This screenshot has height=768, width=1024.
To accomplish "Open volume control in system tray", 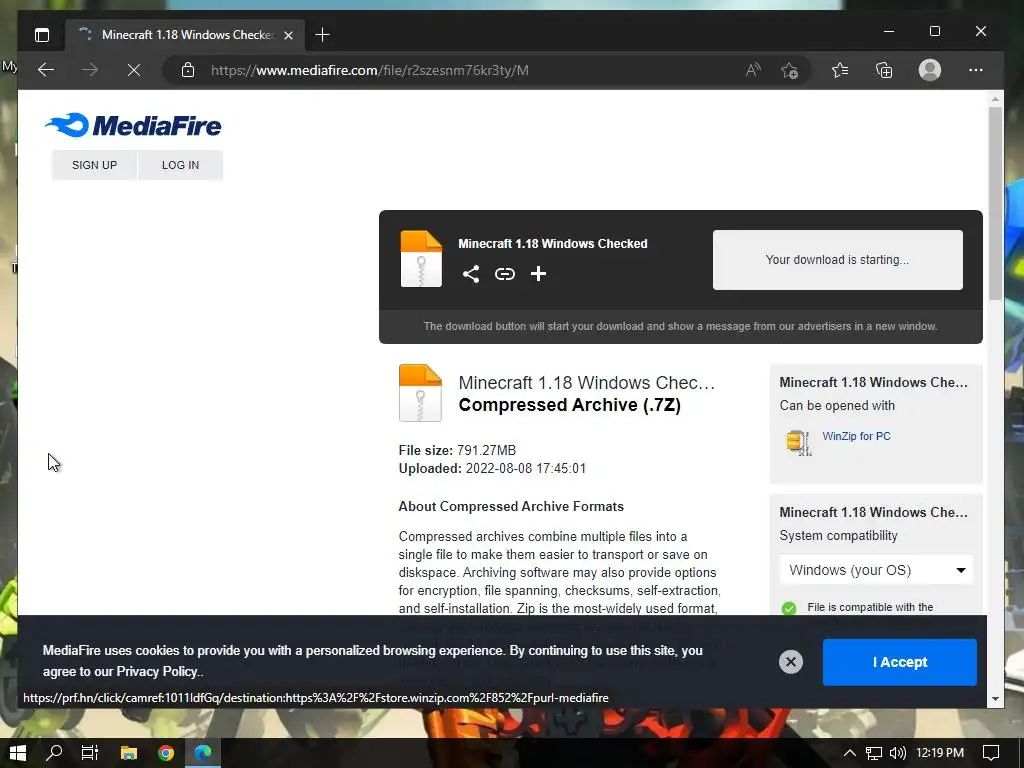I will [x=898, y=753].
